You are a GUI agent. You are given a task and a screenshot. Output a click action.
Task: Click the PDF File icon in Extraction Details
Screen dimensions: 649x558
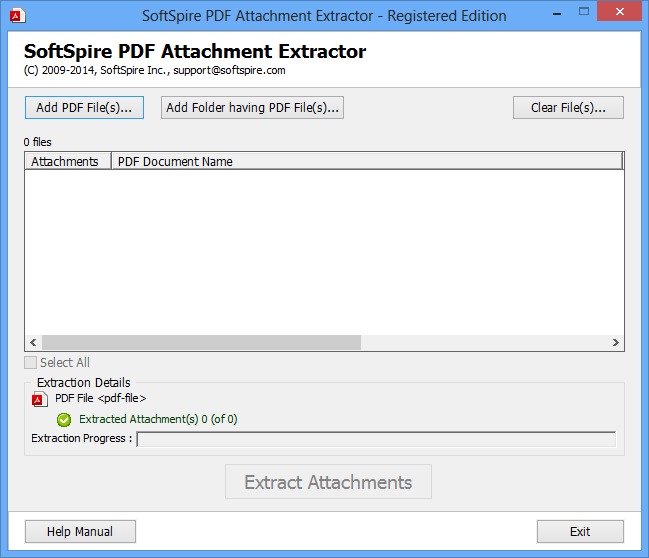point(39,399)
